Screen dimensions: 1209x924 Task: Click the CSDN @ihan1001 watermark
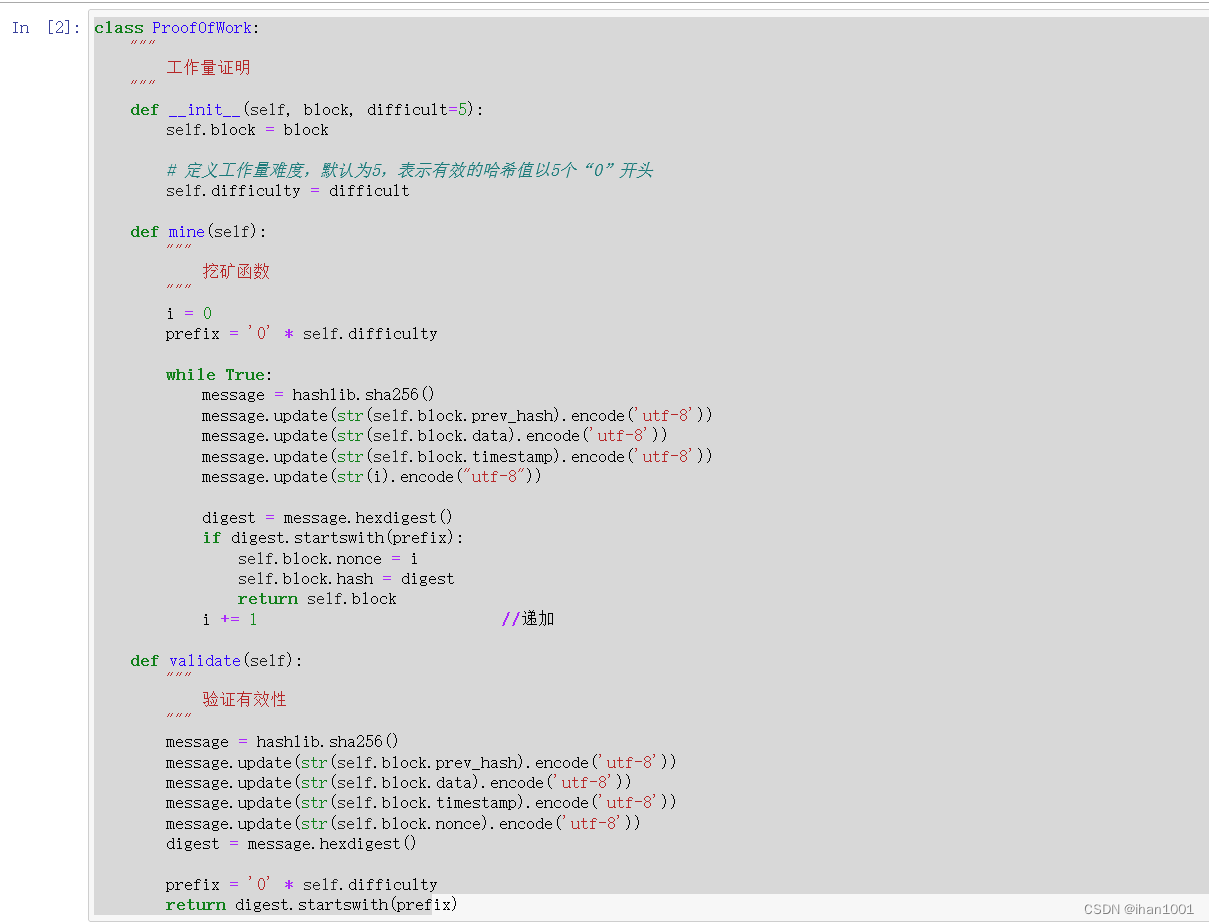point(1140,910)
